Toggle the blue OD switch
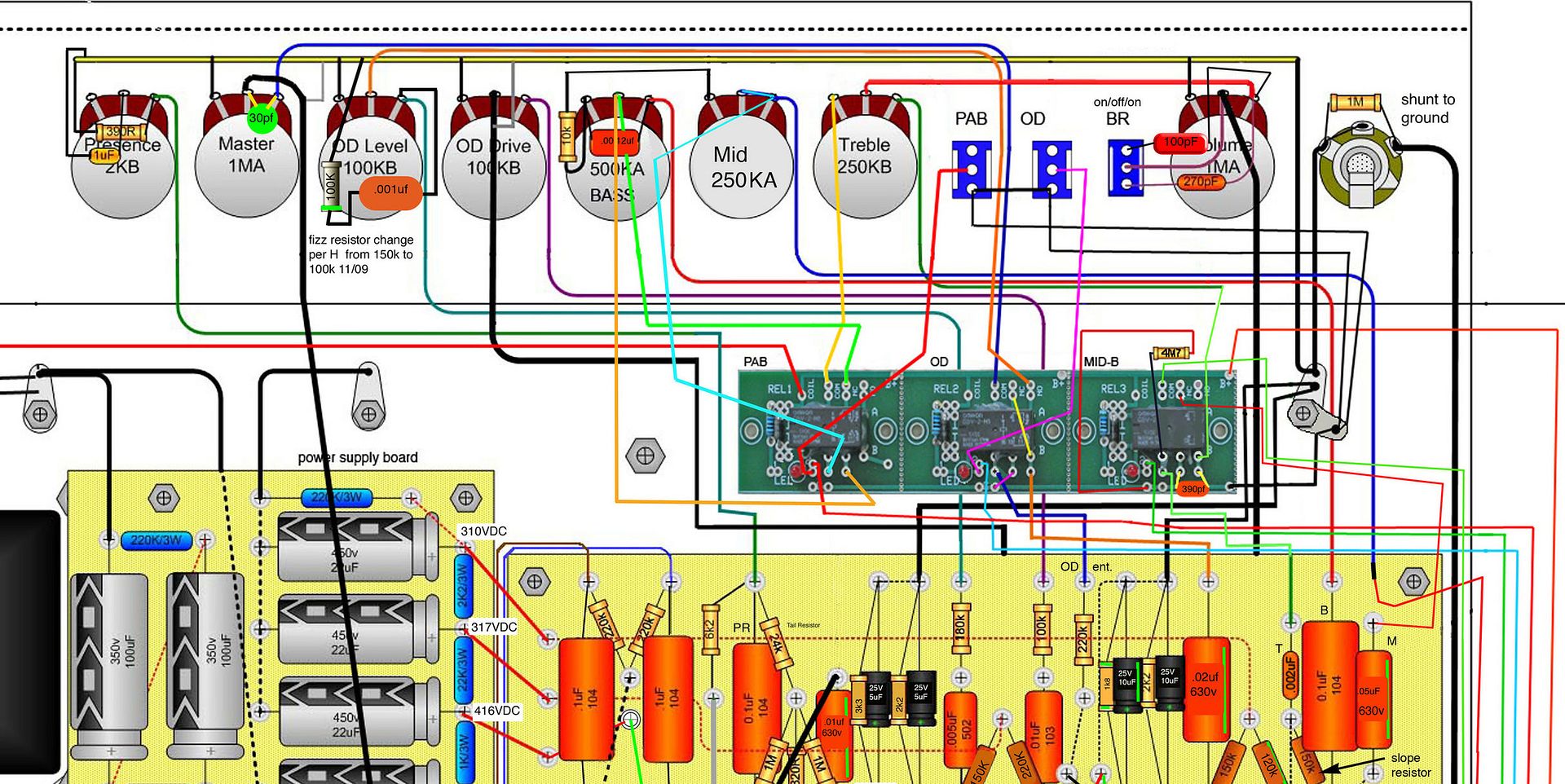 click(1051, 169)
